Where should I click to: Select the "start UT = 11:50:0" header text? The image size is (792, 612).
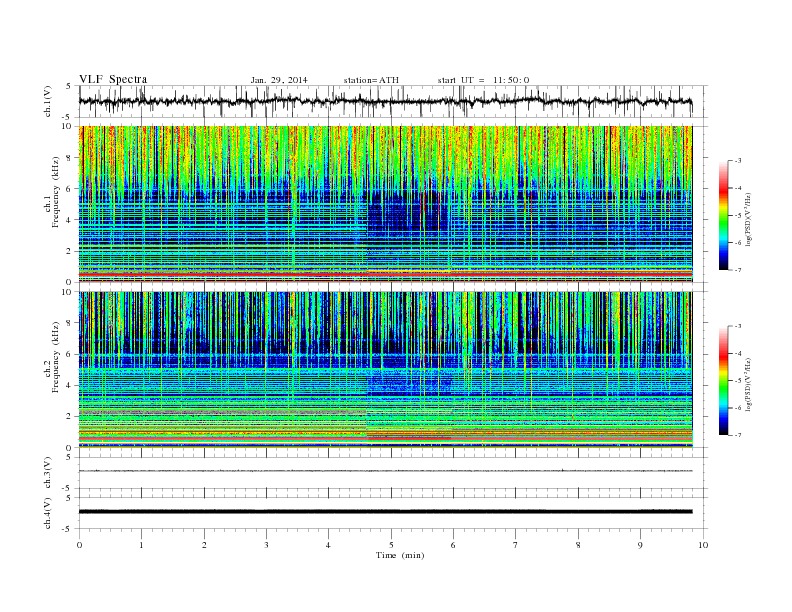(x=483, y=80)
